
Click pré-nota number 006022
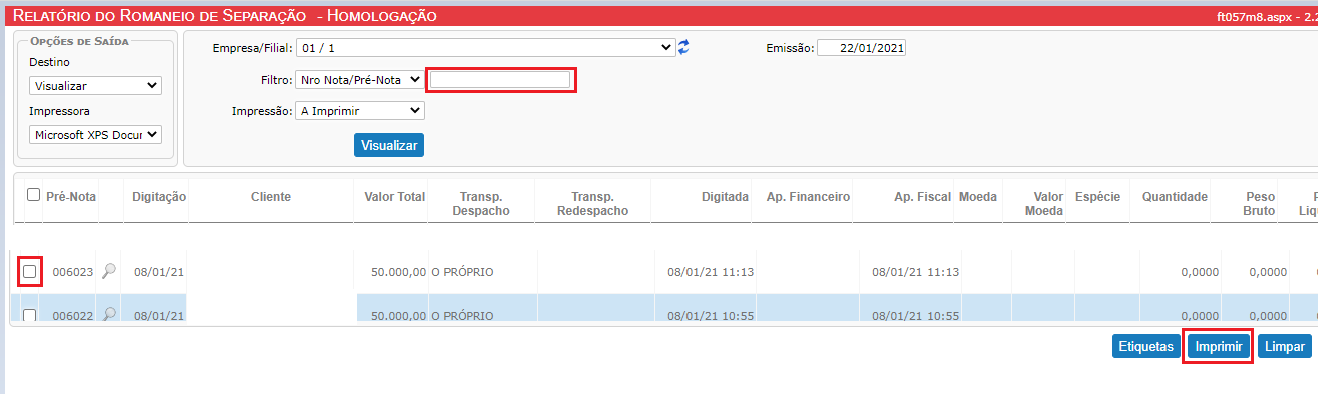click(73, 316)
